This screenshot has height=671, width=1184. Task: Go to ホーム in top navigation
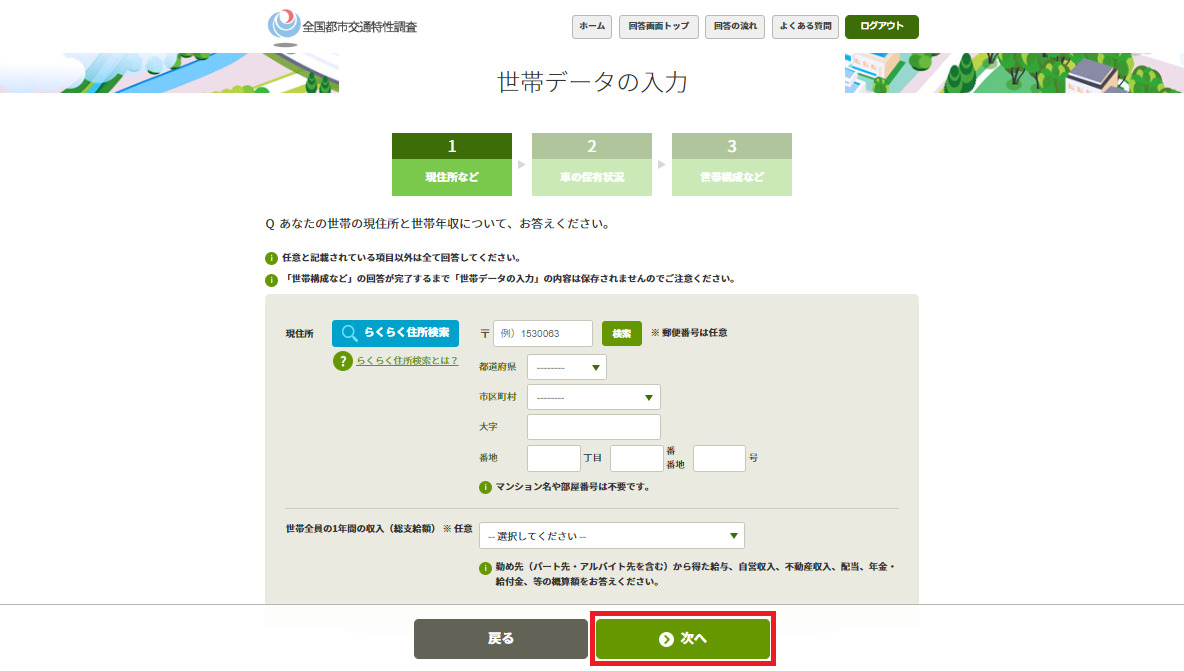592,27
